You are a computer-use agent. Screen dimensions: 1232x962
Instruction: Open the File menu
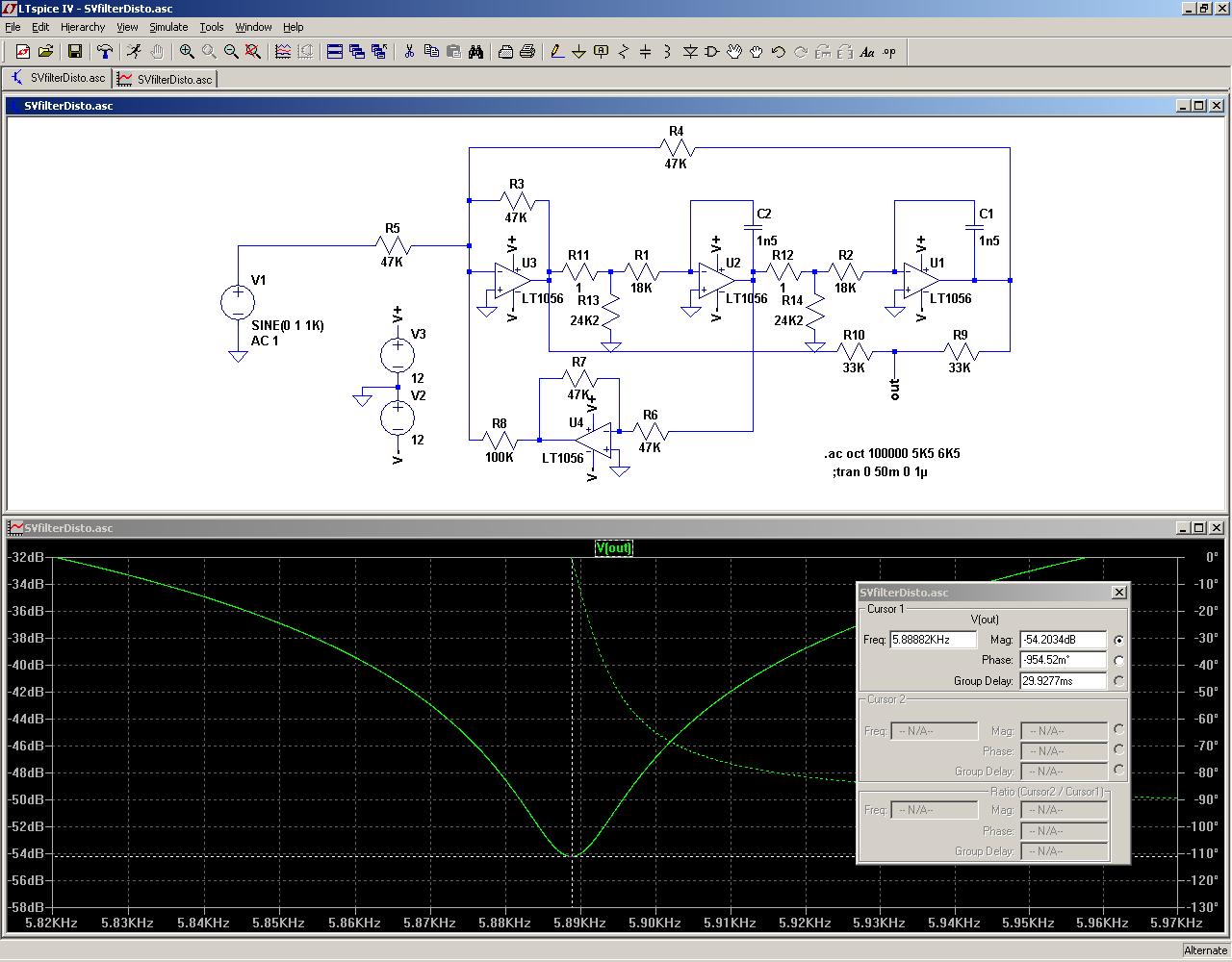[13, 27]
